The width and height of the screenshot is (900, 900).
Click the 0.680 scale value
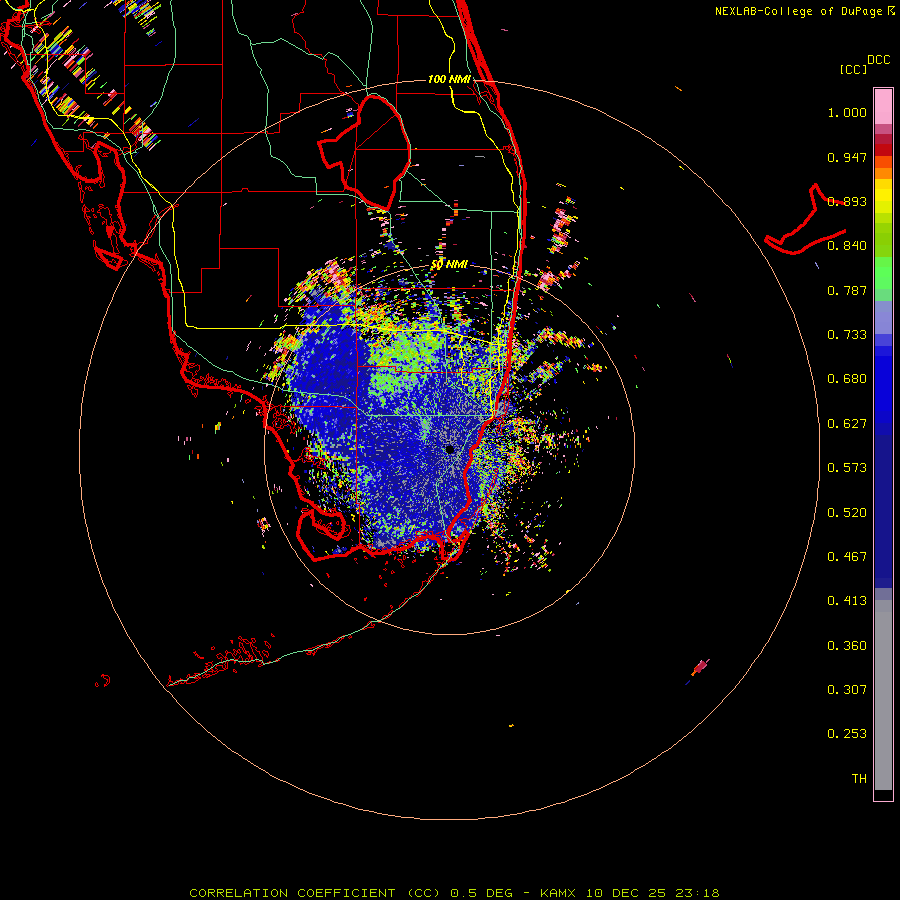pos(847,379)
